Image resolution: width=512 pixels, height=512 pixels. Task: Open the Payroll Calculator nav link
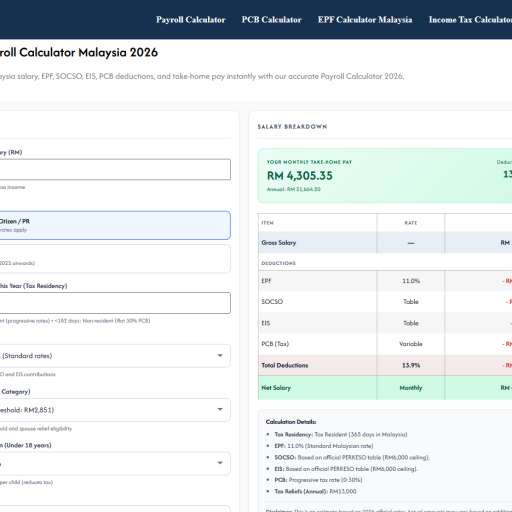pyautogui.click(x=191, y=20)
